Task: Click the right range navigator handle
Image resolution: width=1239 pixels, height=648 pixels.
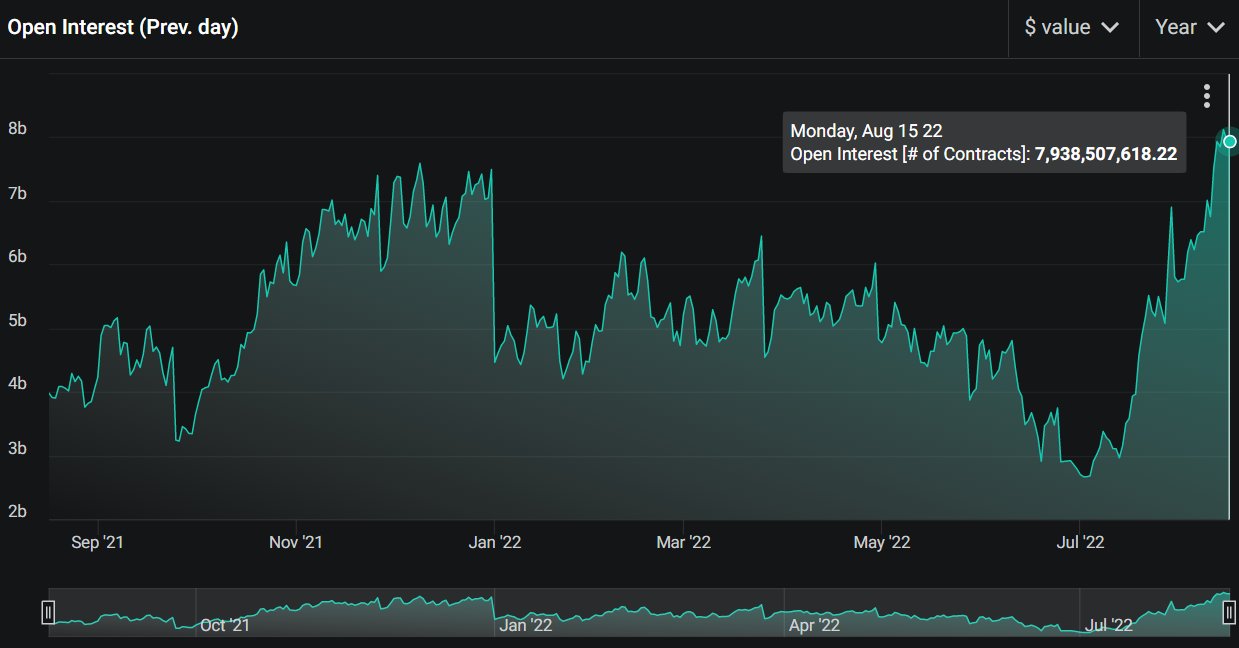Action: click(1229, 612)
